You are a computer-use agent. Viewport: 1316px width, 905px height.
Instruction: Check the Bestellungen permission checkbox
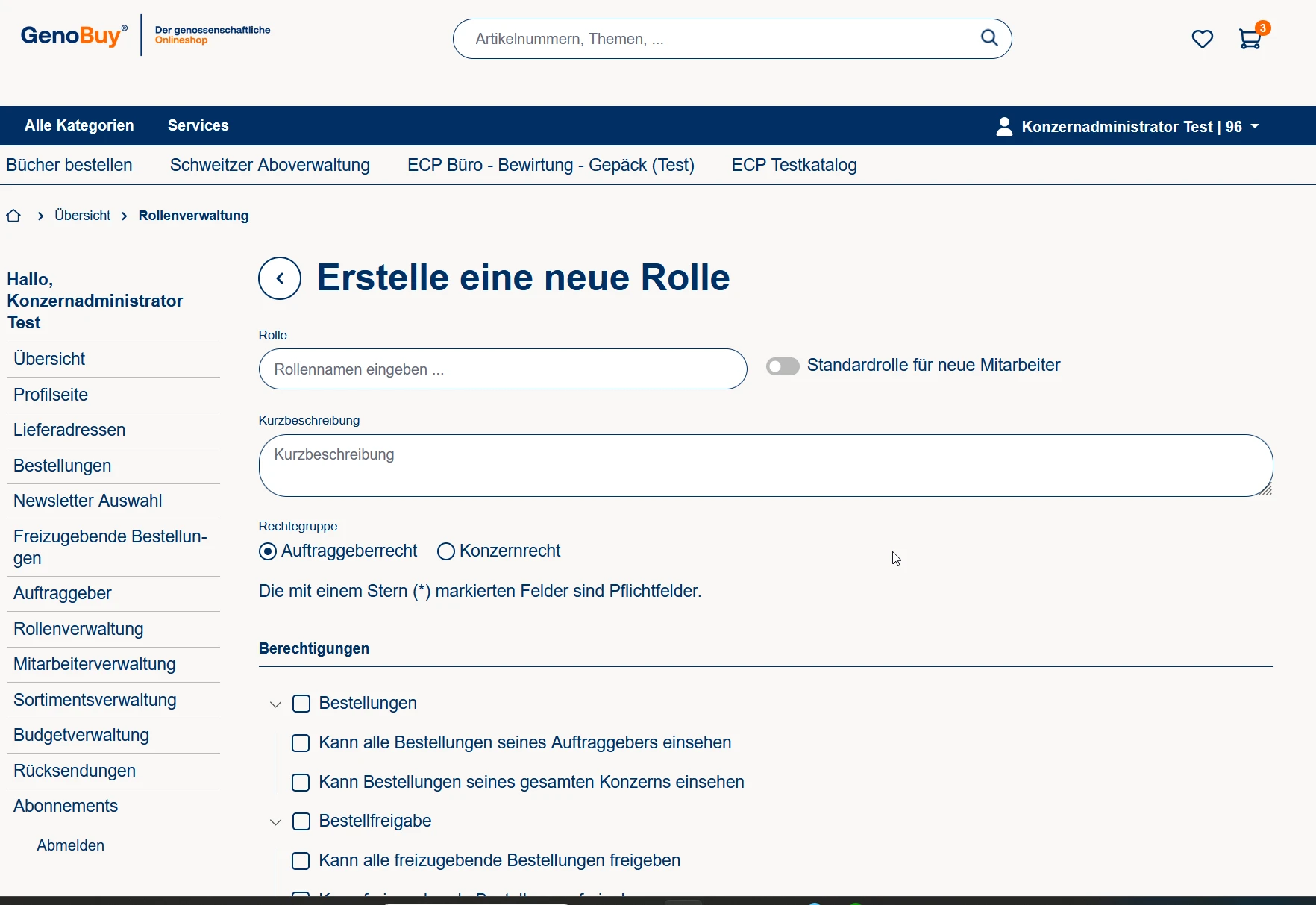pyautogui.click(x=301, y=704)
